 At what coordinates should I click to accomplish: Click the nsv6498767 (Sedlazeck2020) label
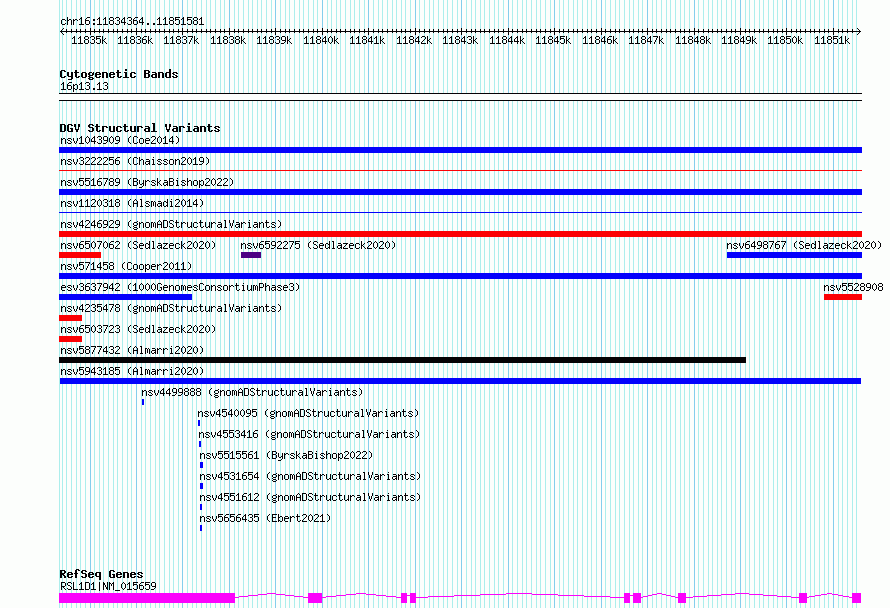tap(804, 245)
